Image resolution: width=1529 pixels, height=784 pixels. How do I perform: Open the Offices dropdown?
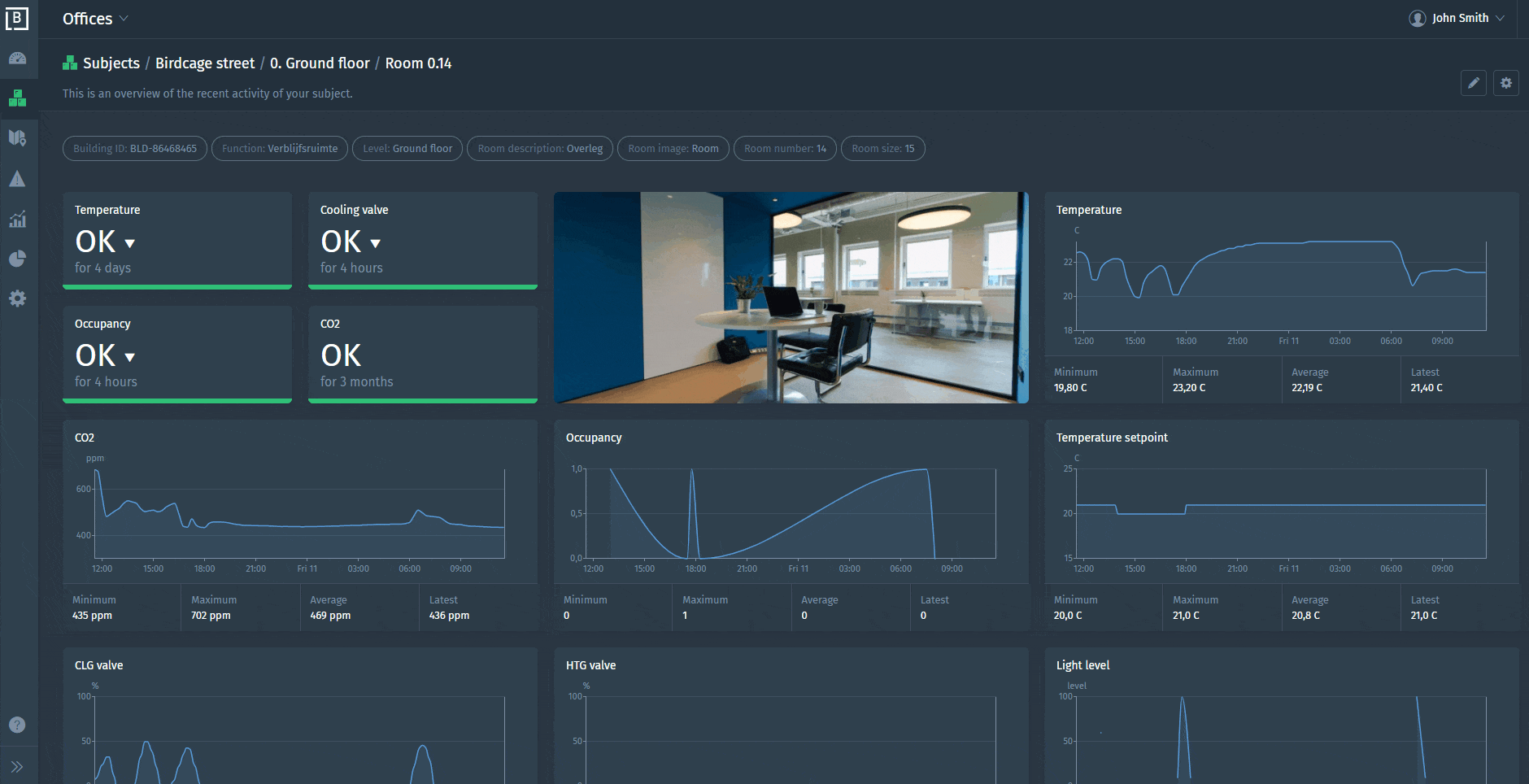95,19
